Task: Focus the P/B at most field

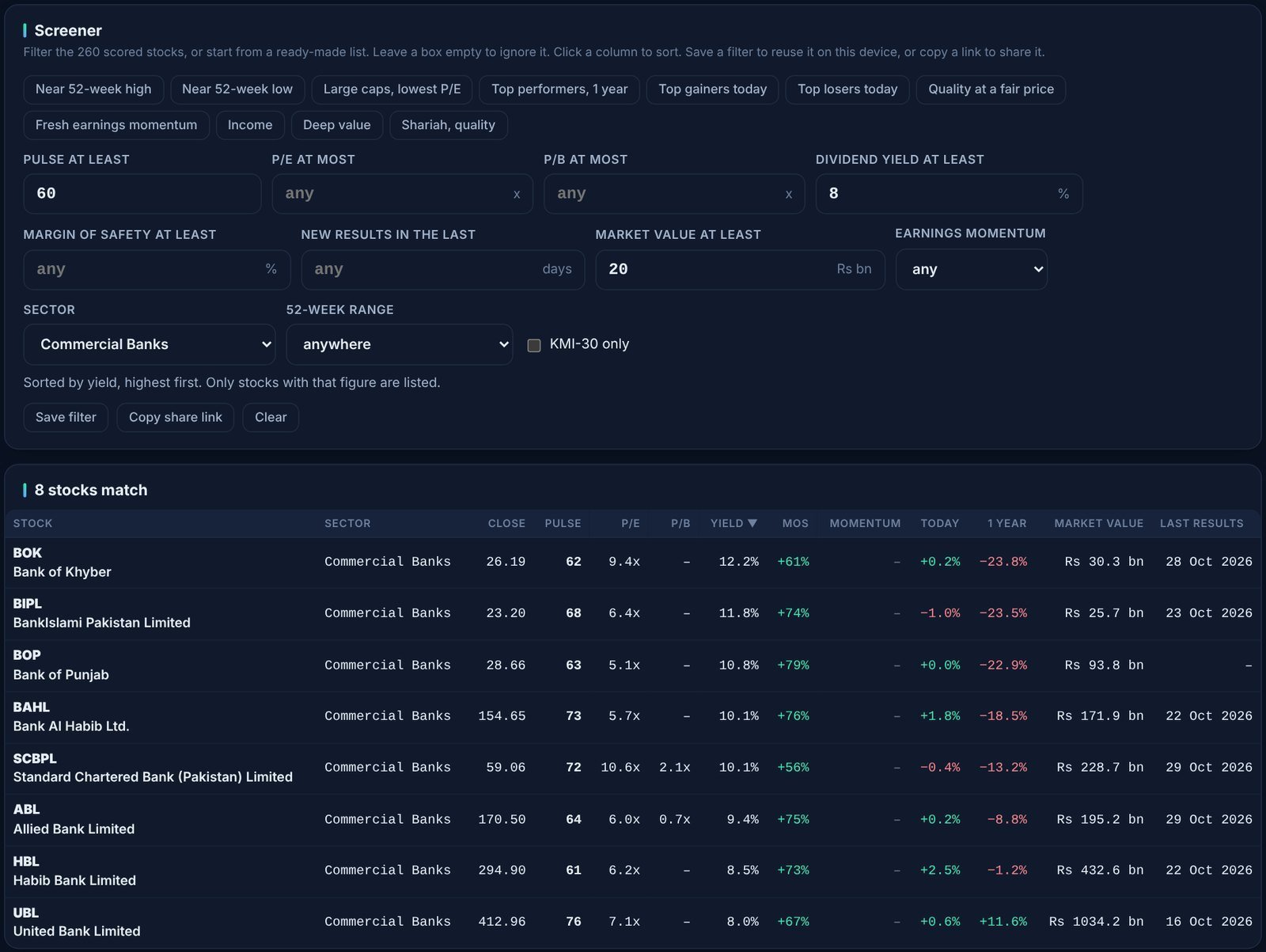Action: 674,194
